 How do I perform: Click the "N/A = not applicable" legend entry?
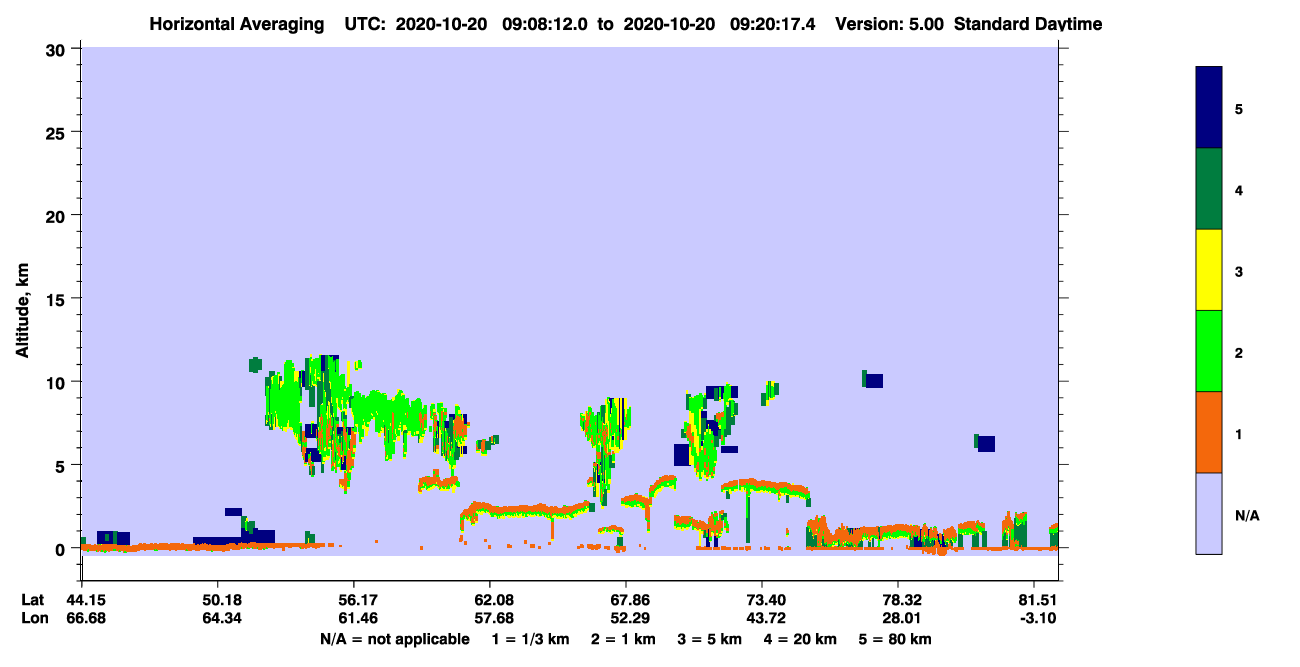tap(394, 639)
